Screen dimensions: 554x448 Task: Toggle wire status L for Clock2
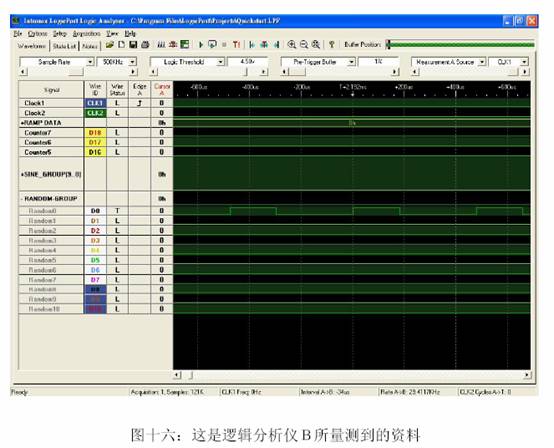pos(117,113)
